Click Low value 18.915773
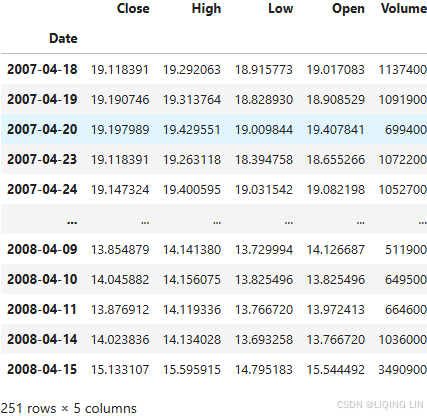The width and height of the screenshot is (427, 416). [x=264, y=70]
